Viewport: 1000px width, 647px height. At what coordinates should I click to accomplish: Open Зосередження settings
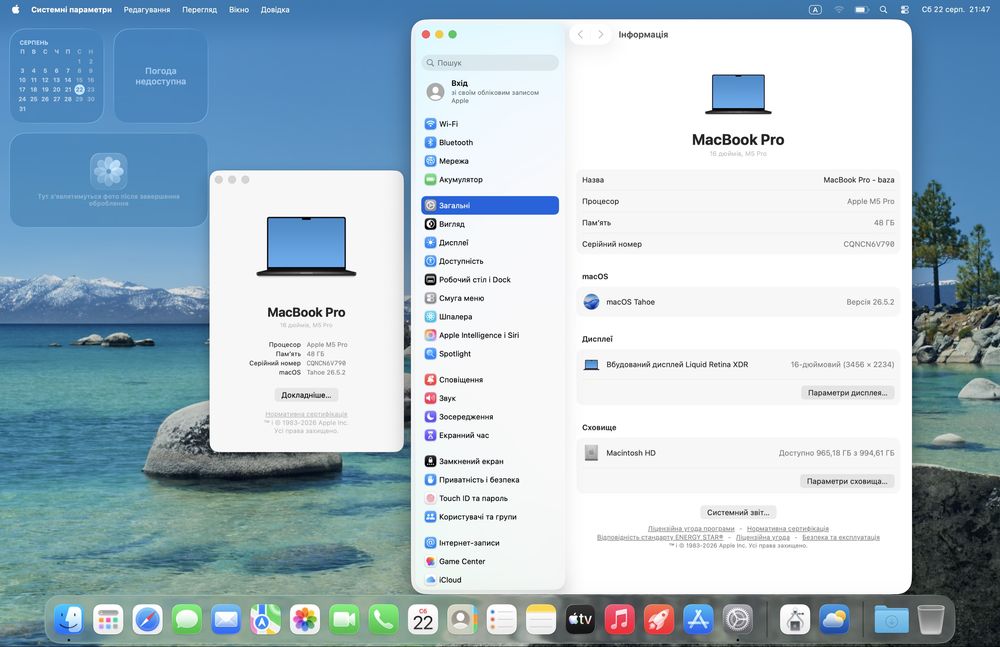pyautogui.click(x=490, y=417)
